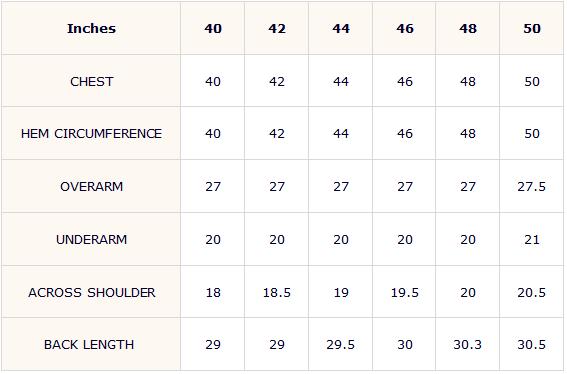
Task: Click the Inches header cell
Action: tap(91, 29)
